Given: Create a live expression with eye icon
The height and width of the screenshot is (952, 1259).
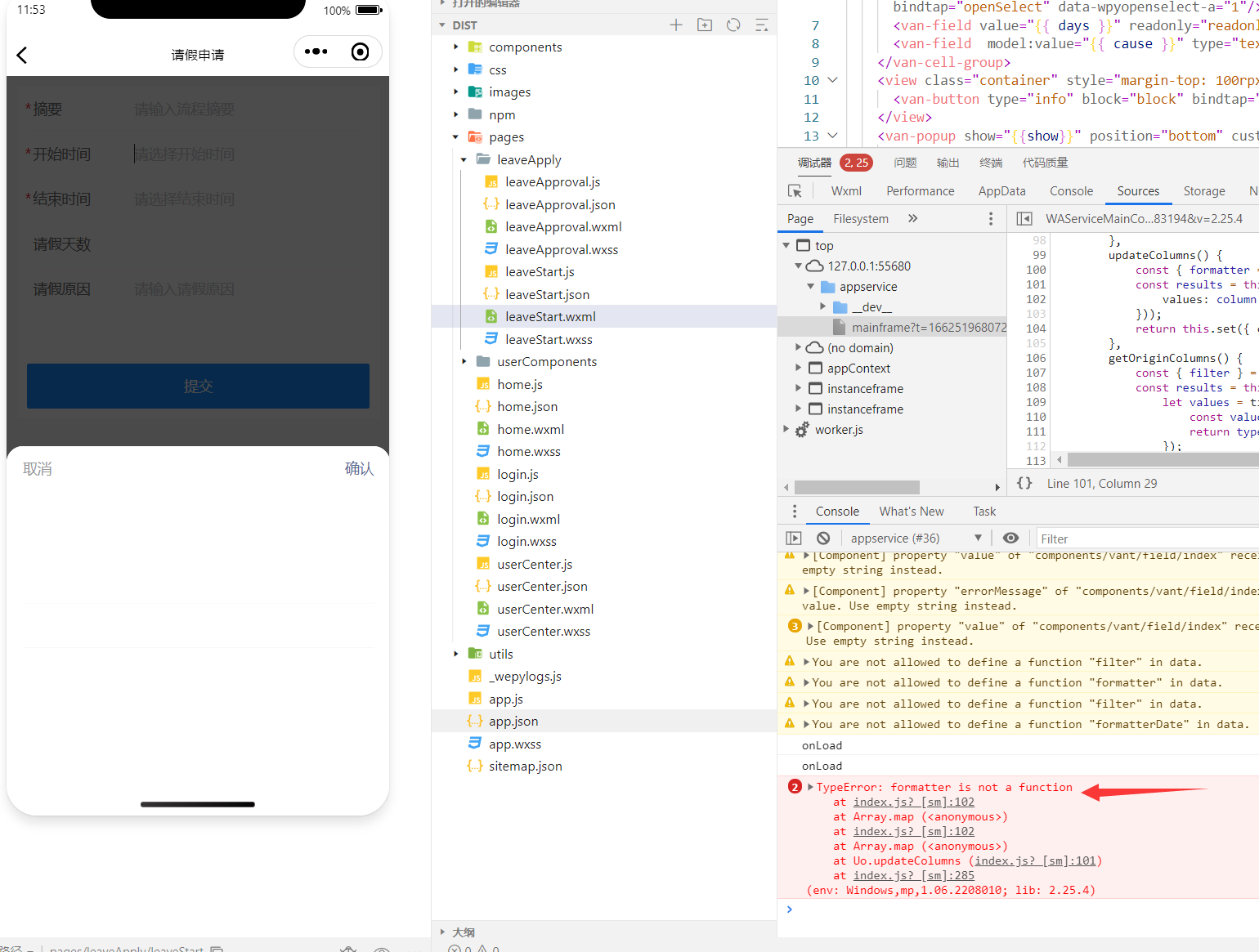Looking at the screenshot, I should (1010, 538).
